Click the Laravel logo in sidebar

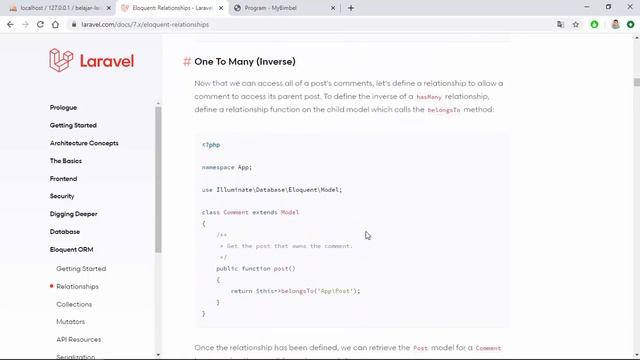(91, 60)
